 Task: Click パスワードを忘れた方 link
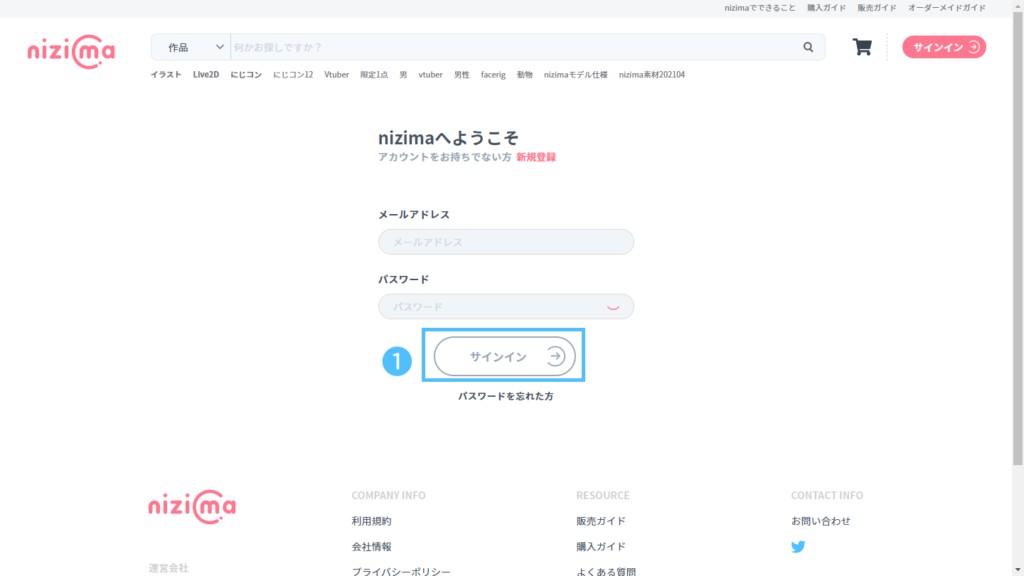click(505, 396)
